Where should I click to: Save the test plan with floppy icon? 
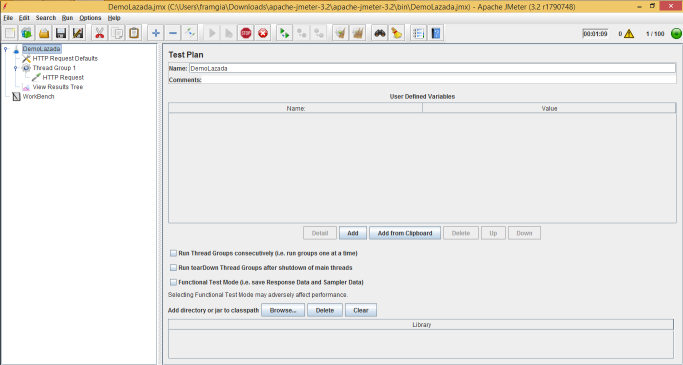click(61, 33)
